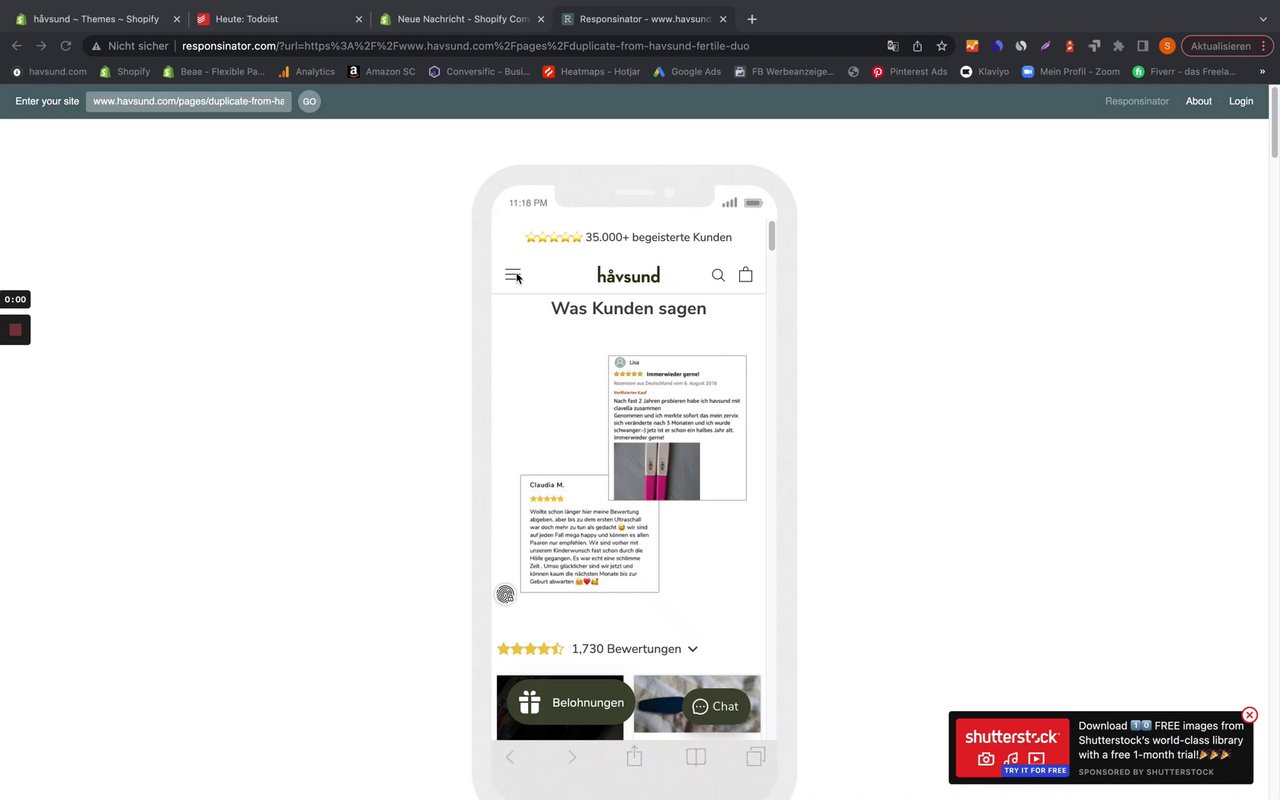The height and width of the screenshot is (800, 1280).
Task: Open the About link in the Responsinator header
Action: (x=1198, y=101)
